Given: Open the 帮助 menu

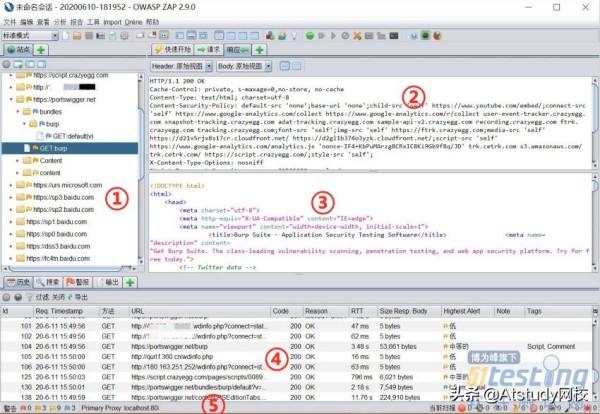Looking at the screenshot, I should 152,22.
